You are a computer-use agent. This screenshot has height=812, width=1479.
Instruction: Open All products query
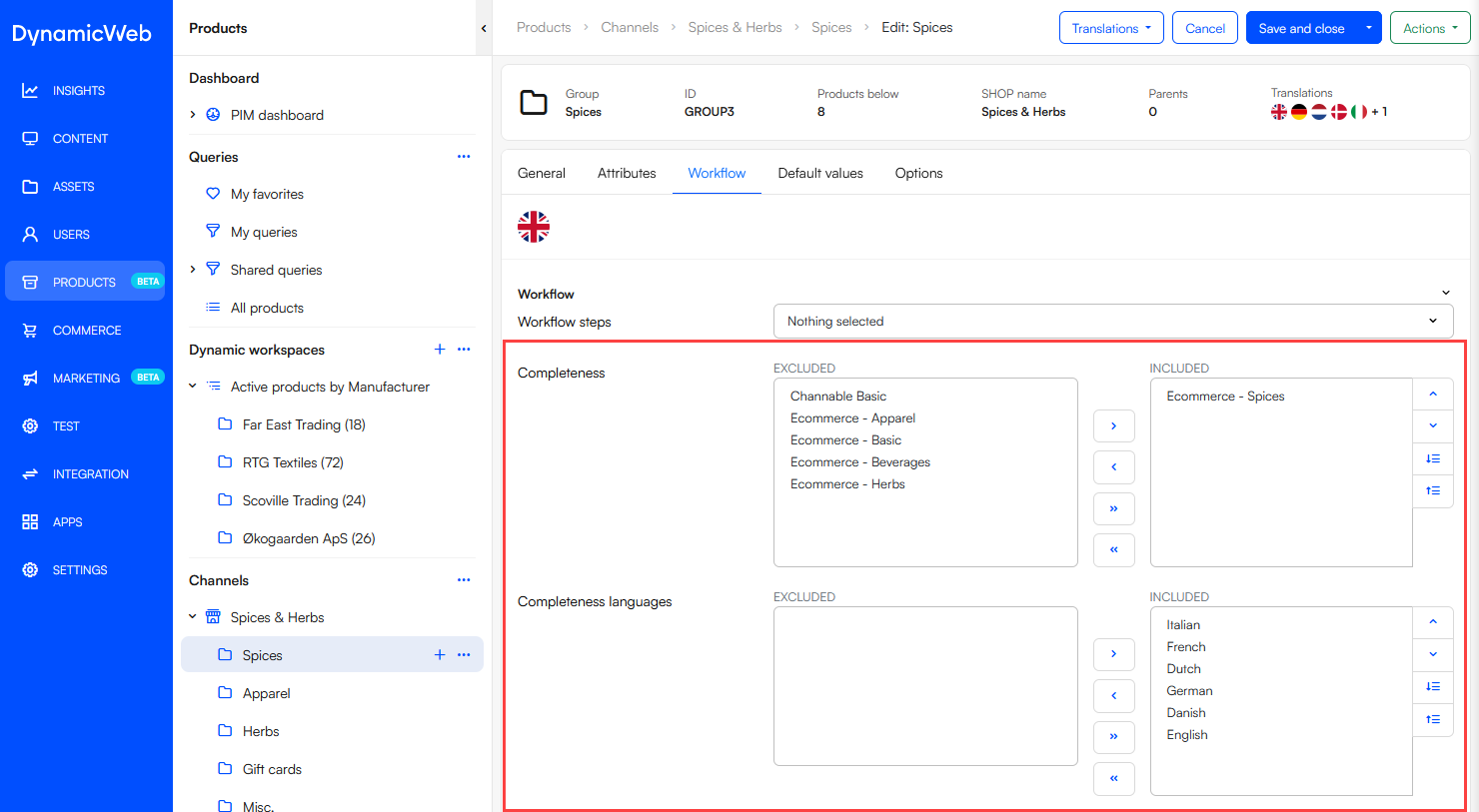point(267,308)
